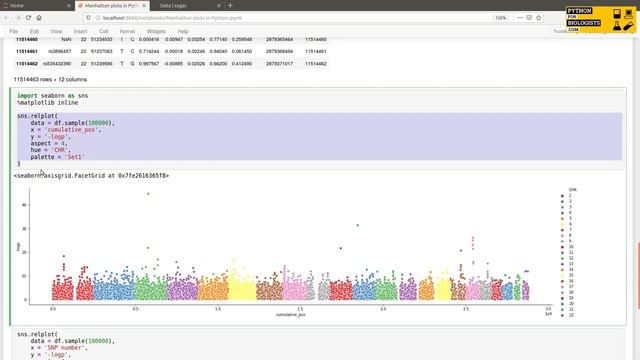Viewport: 640px width, 360px height.
Task: Click the FacetGrid output text
Action: [x=91, y=176]
